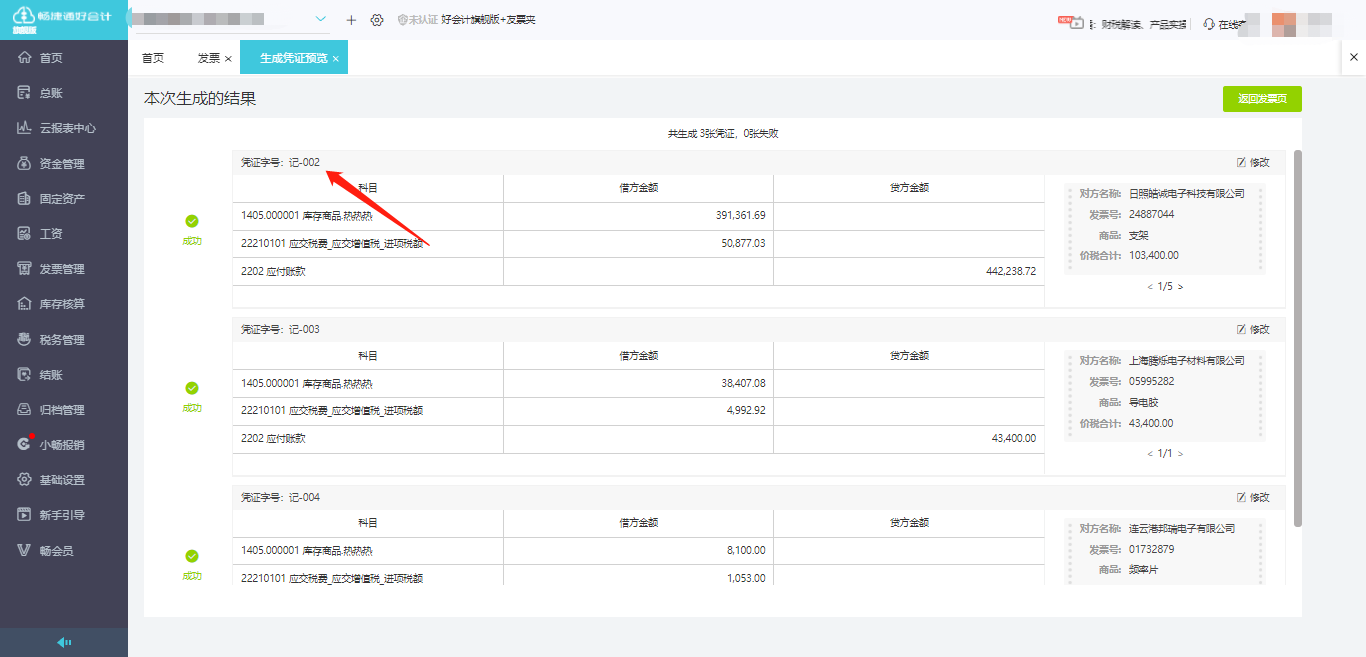This screenshot has width=1366, height=657.
Task: Click the plus icon beside account selector
Action: (351, 20)
